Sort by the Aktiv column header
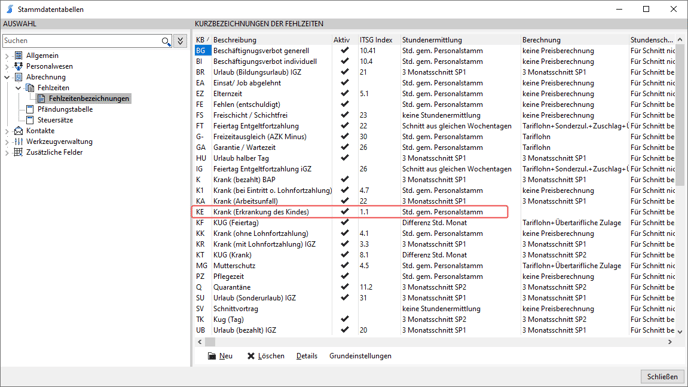The height and width of the screenshot is (387, 688). (x=345, y=40)
